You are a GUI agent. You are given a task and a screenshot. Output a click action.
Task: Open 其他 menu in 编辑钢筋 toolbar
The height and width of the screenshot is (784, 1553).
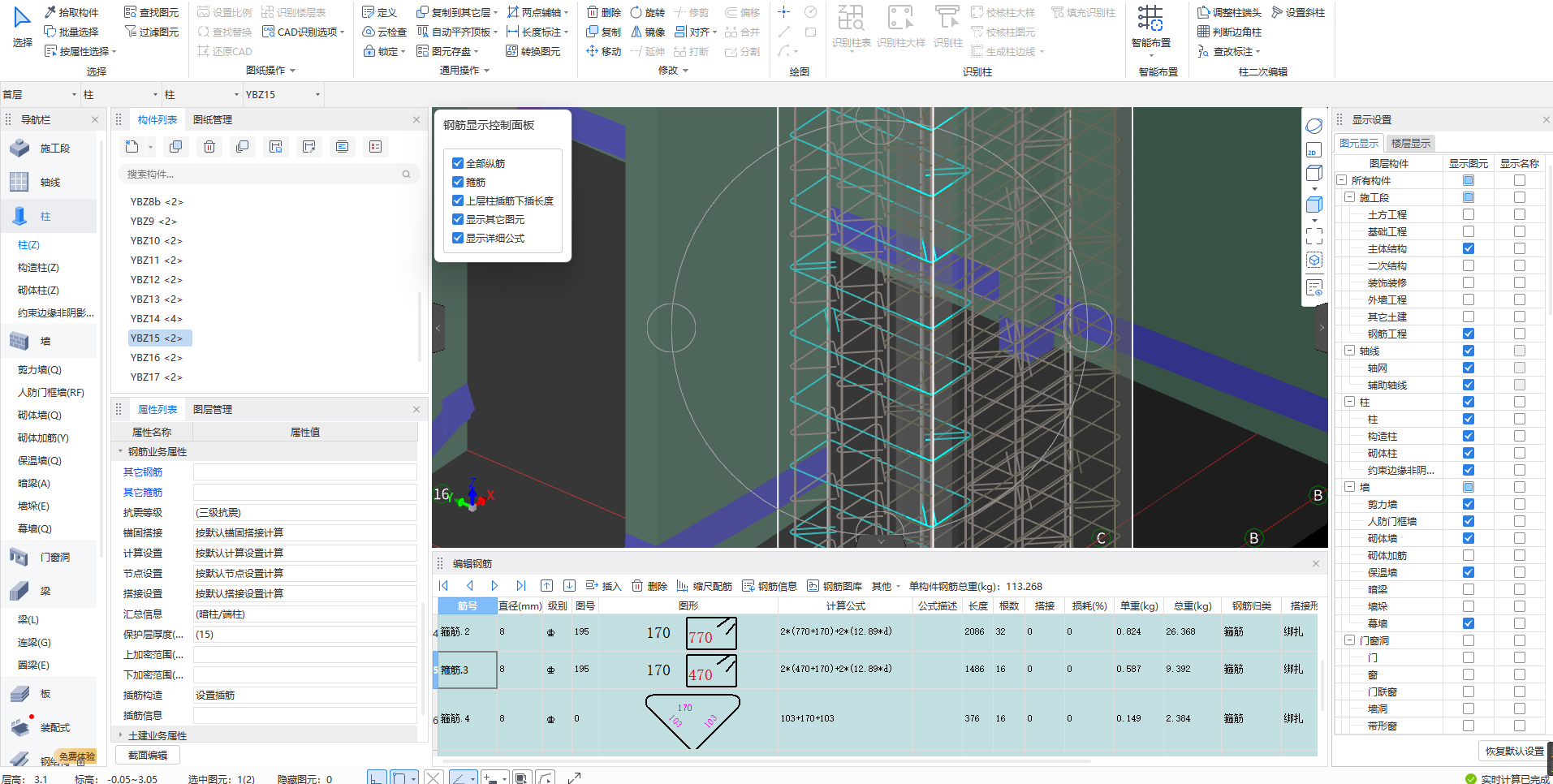pos(886,586)
